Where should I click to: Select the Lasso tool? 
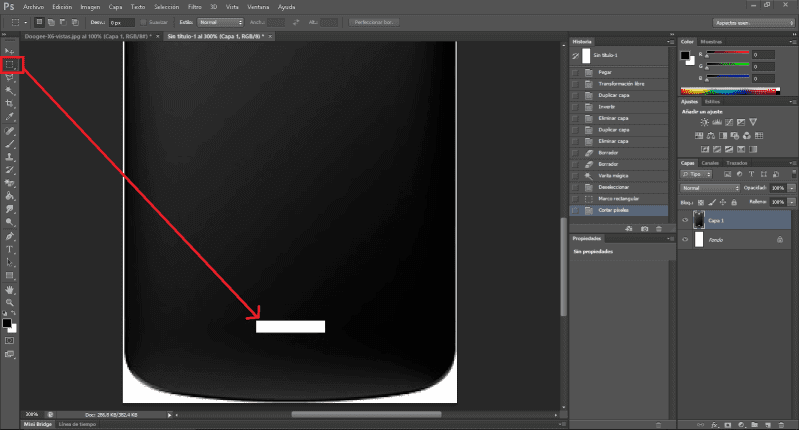(x=9, y=77)
